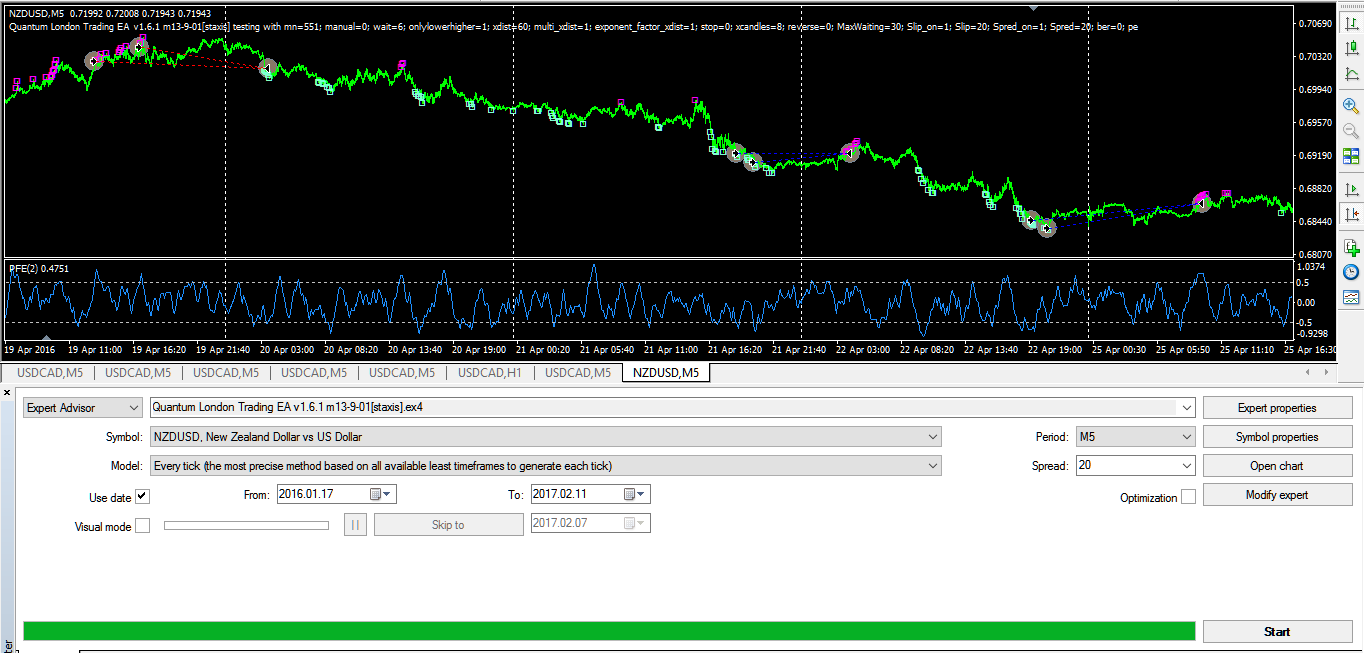The width and height of the screenshot is (1364, 653).
Task: Click the green testing progress bar
Action: click(609, 631)
